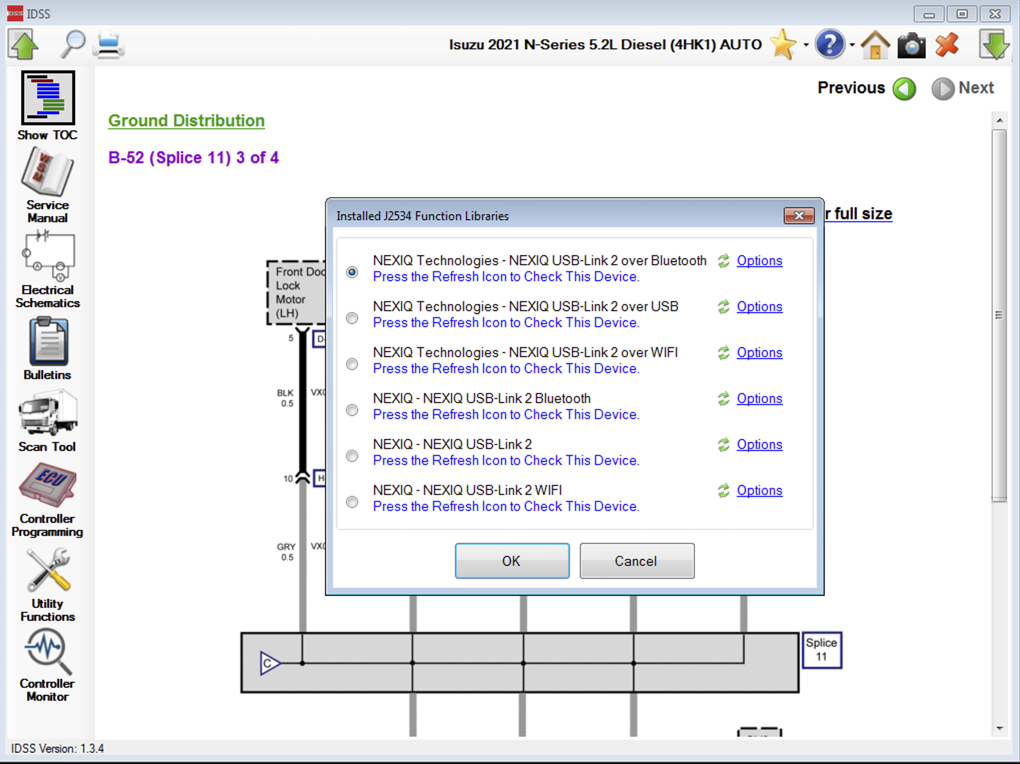
Task: Open Electrical Schematics section
Action: (x=47, y=269)
